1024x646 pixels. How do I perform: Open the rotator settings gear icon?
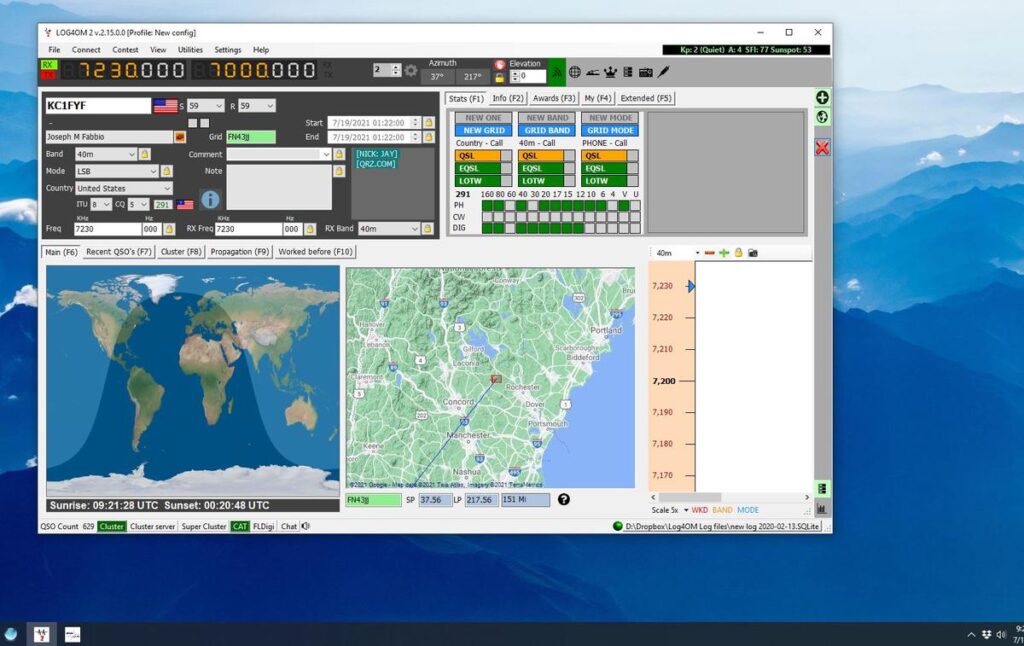[x=411, y=71]
